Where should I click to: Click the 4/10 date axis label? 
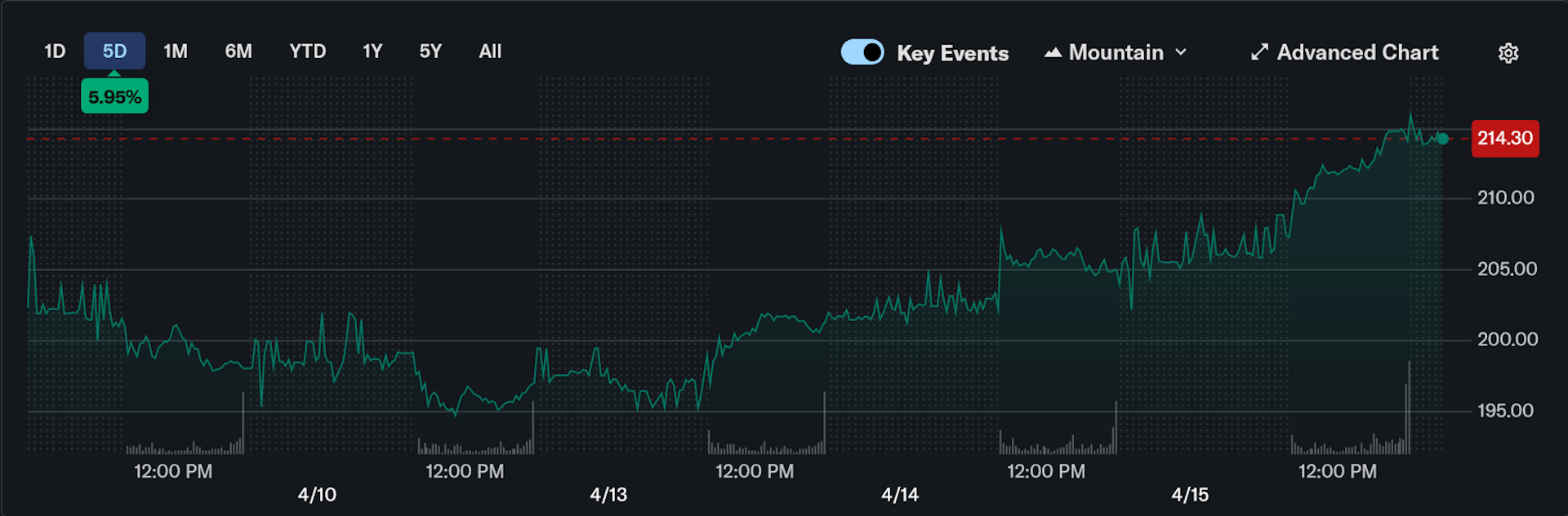[317, 495]
